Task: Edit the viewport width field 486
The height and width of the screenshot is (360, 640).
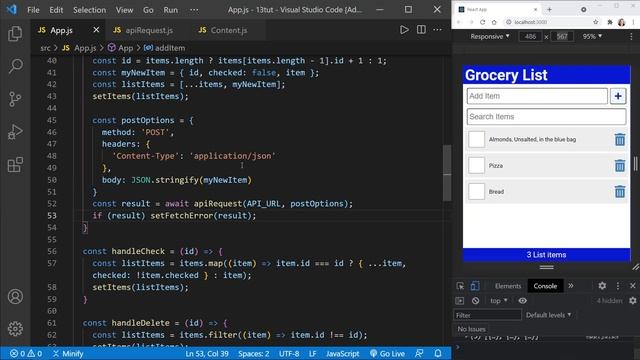Action: pyautogui.click(x=530, y=36)
